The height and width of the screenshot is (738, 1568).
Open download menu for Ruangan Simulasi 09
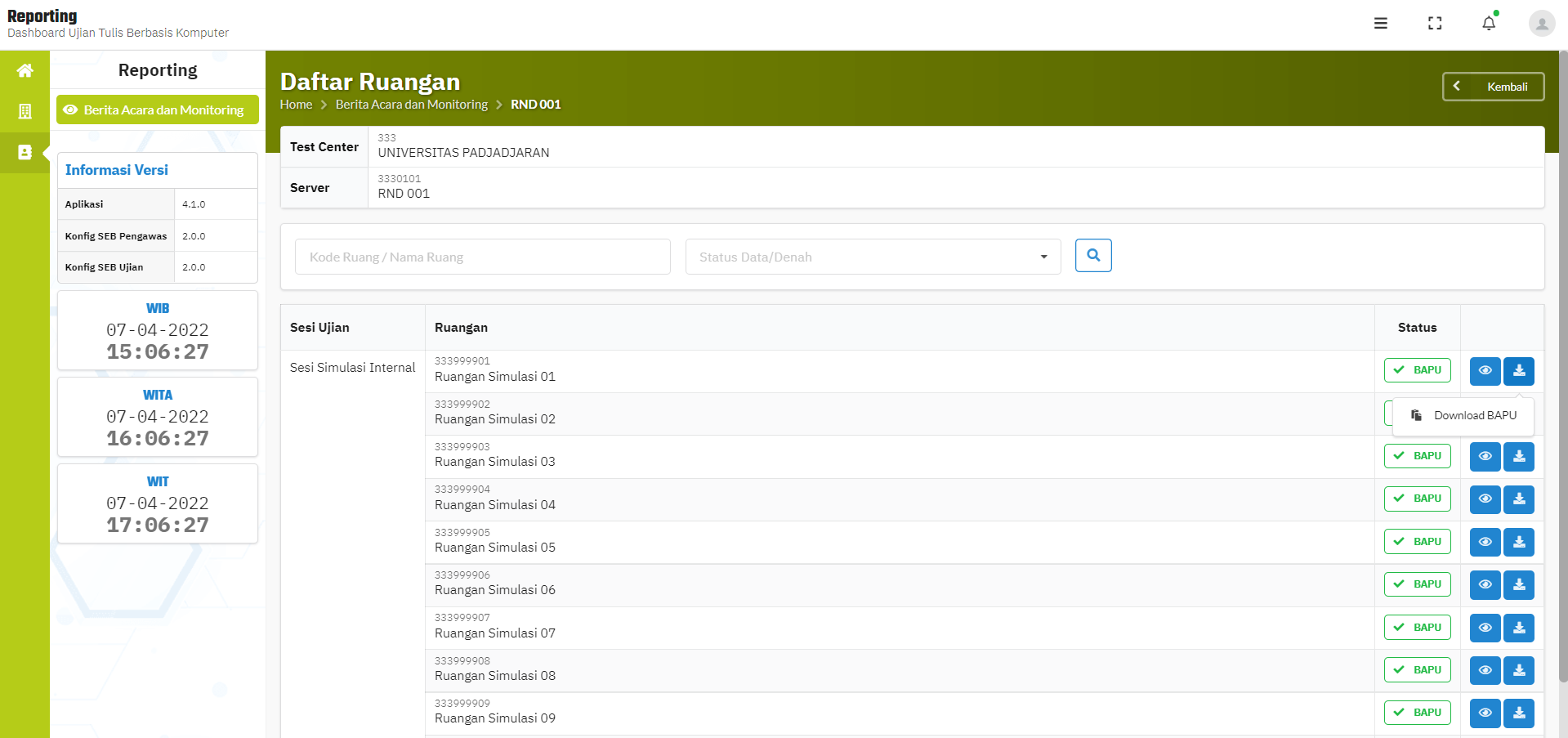pyautogui.click(x=1519, y=713)
